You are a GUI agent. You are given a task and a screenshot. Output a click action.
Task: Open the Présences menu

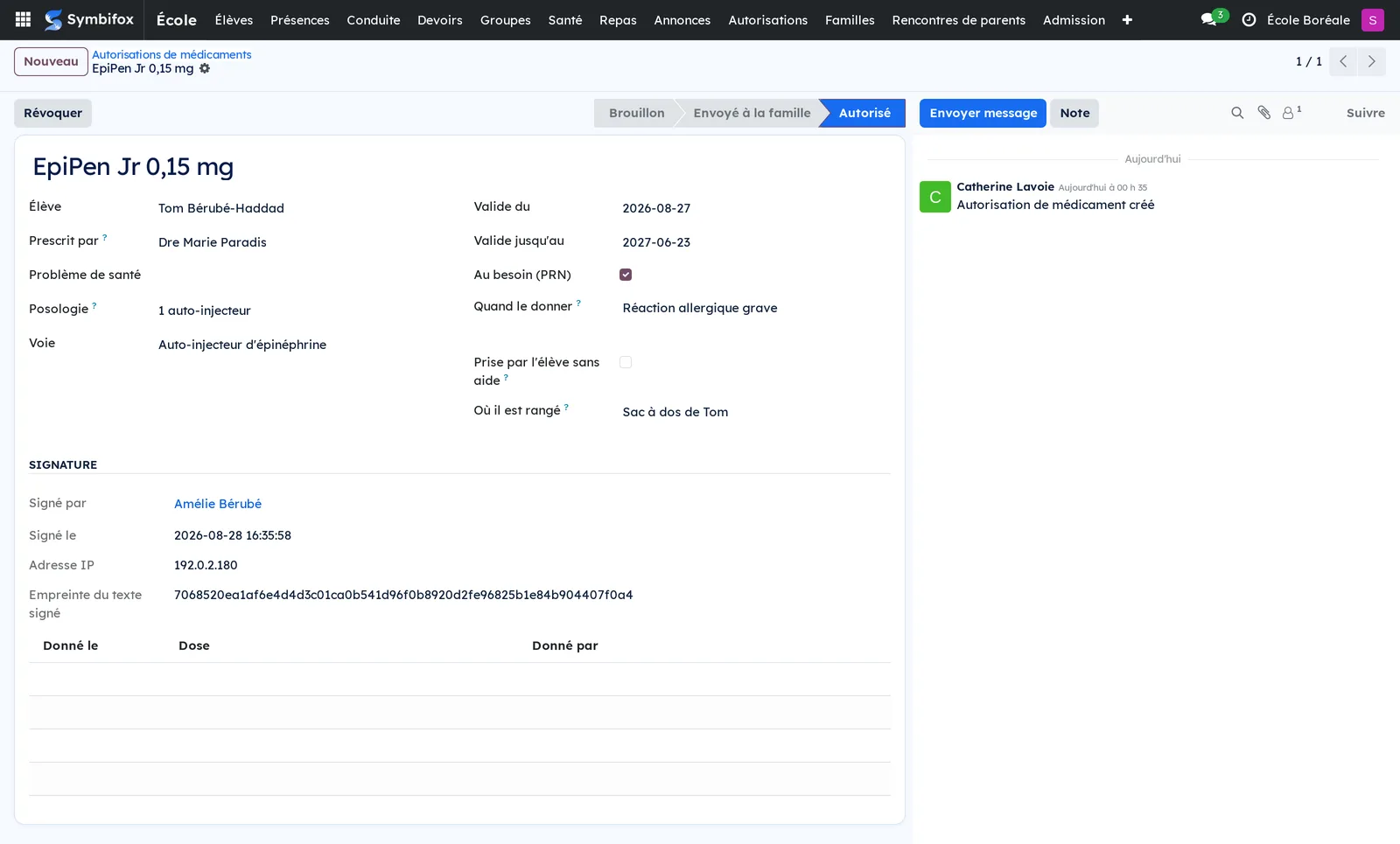(300, 19)
